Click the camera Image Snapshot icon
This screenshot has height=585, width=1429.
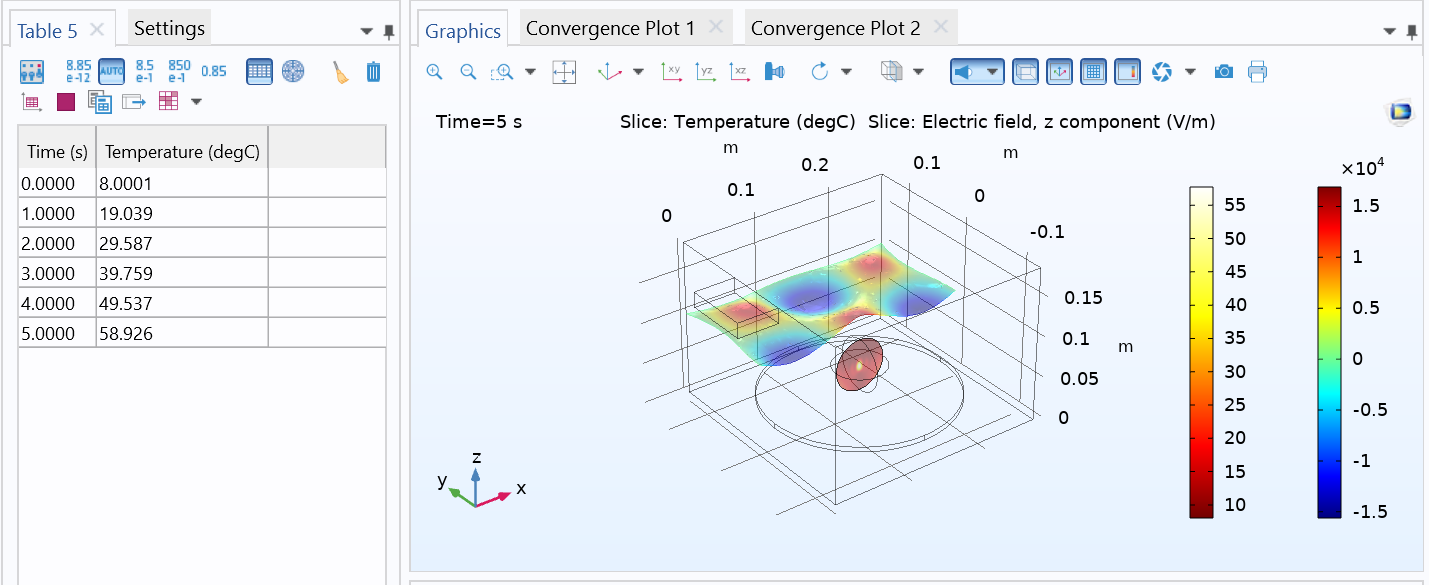coord(1224,72)
